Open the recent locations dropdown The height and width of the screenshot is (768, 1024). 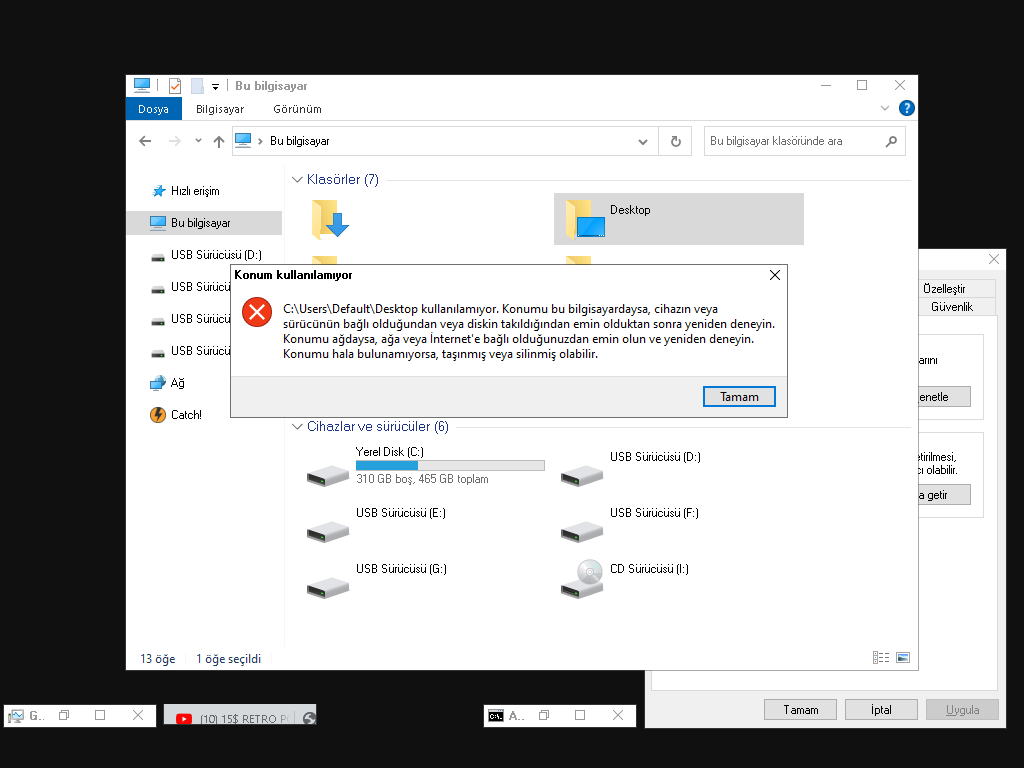tap(198, 140)
